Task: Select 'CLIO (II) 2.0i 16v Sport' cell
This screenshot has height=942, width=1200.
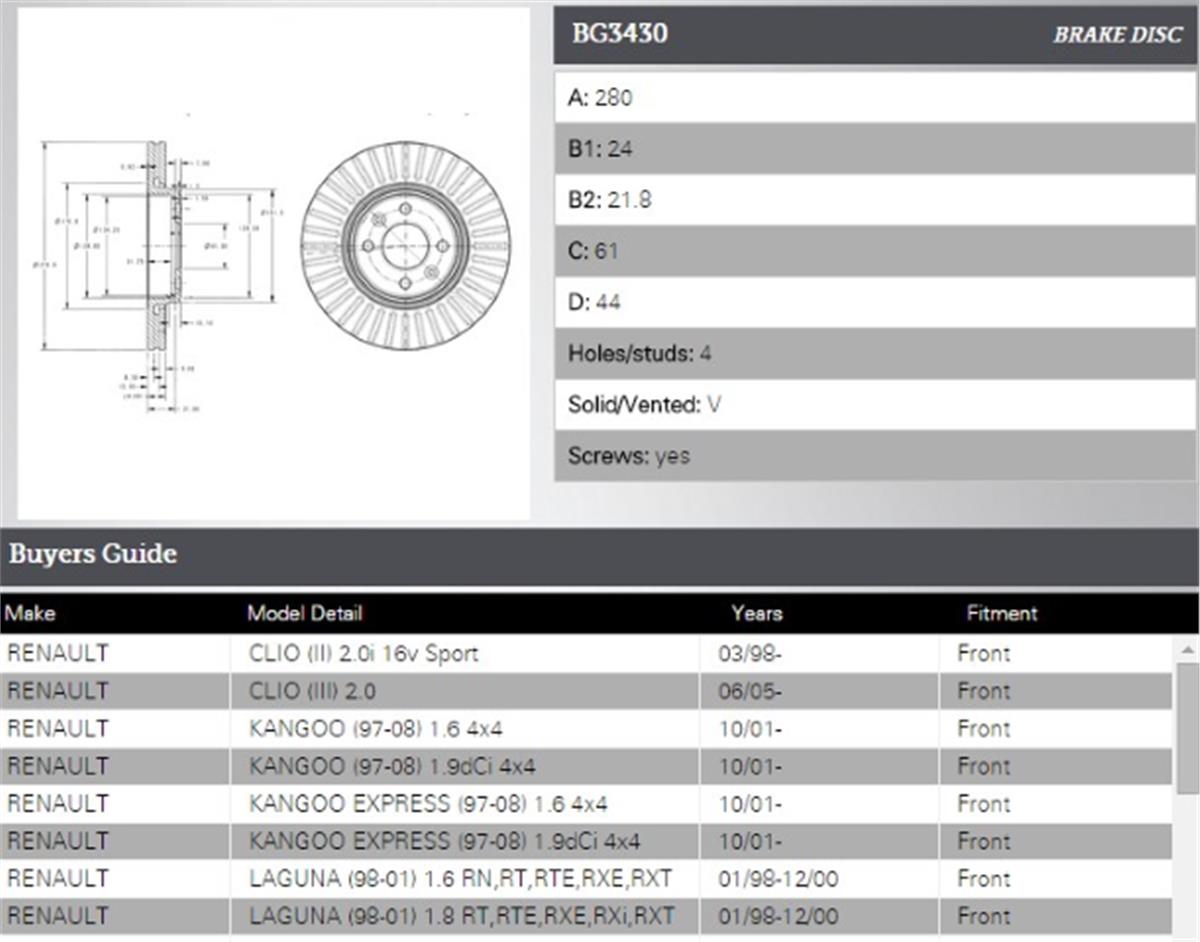Action: click(465, 653)
